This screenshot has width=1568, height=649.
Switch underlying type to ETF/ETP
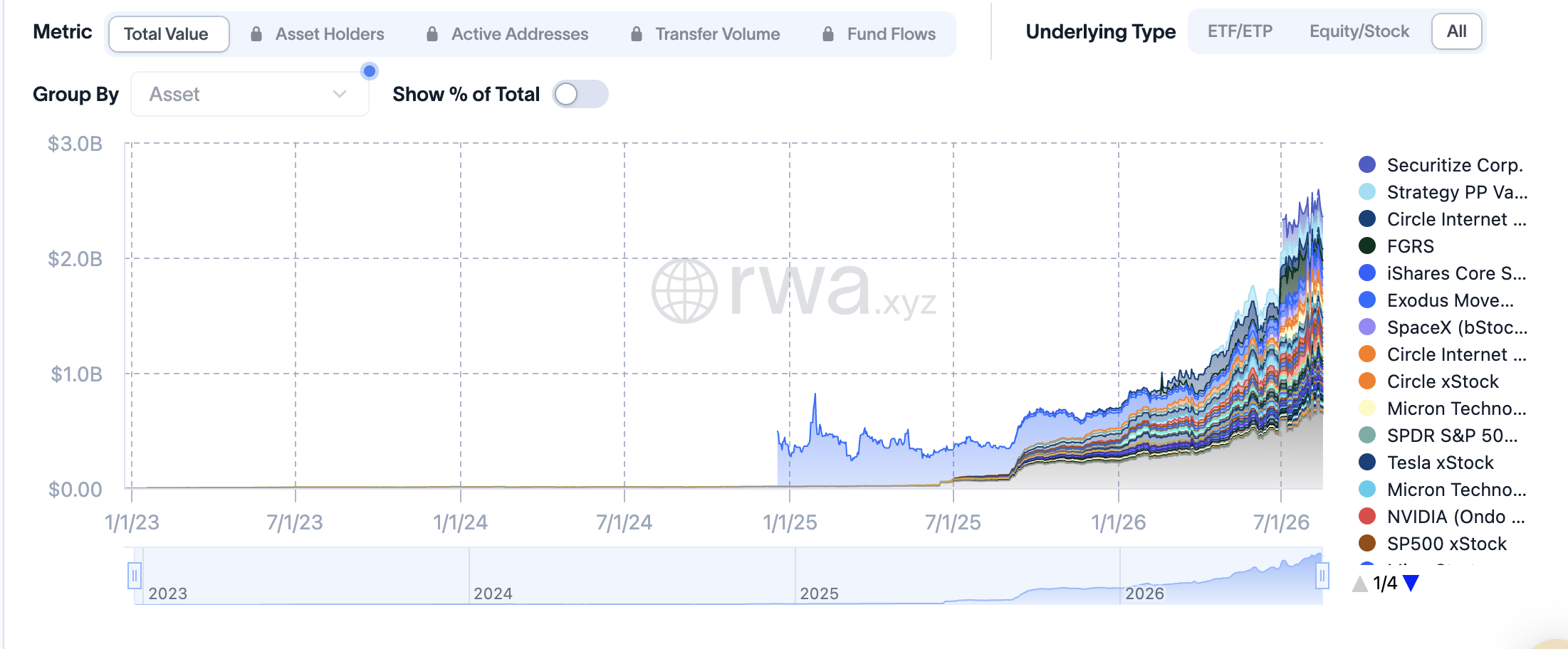click(x=1240, y=31)
